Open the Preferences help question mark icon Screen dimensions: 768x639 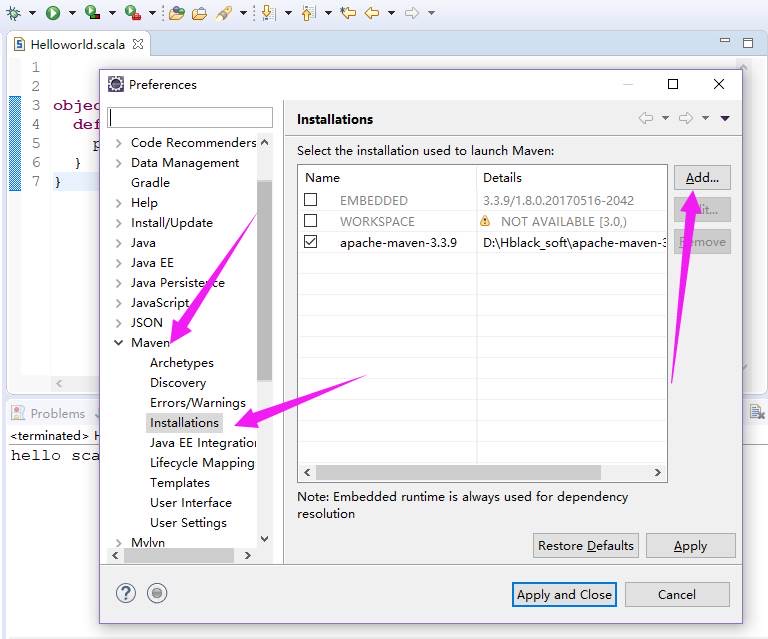click(x=125, y=593)
